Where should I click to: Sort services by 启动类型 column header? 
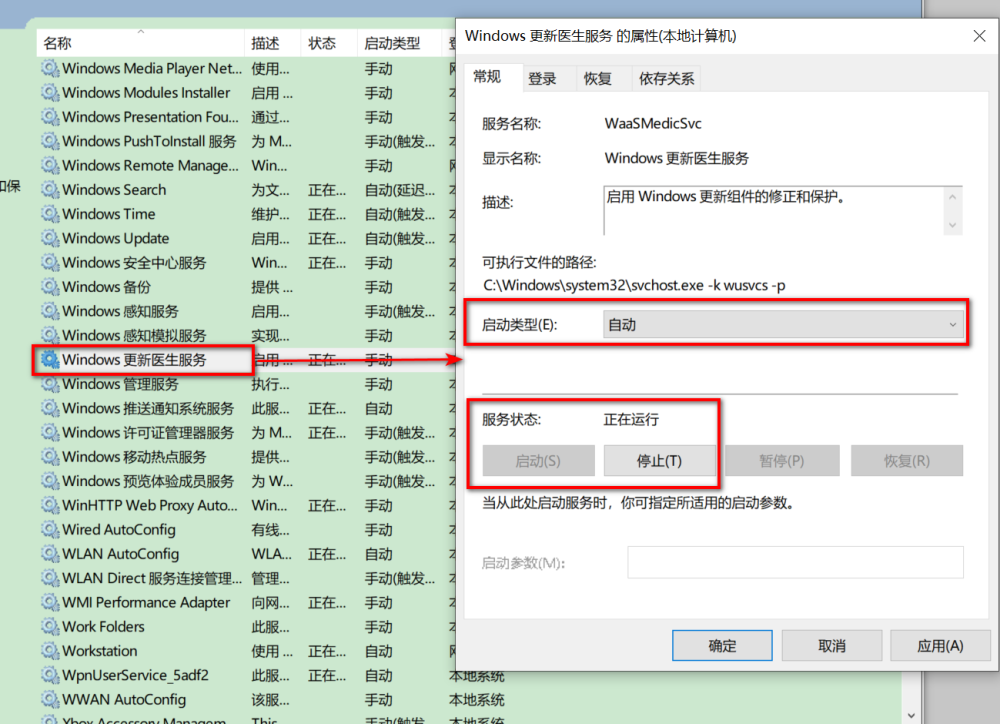[x=399, y=43]
